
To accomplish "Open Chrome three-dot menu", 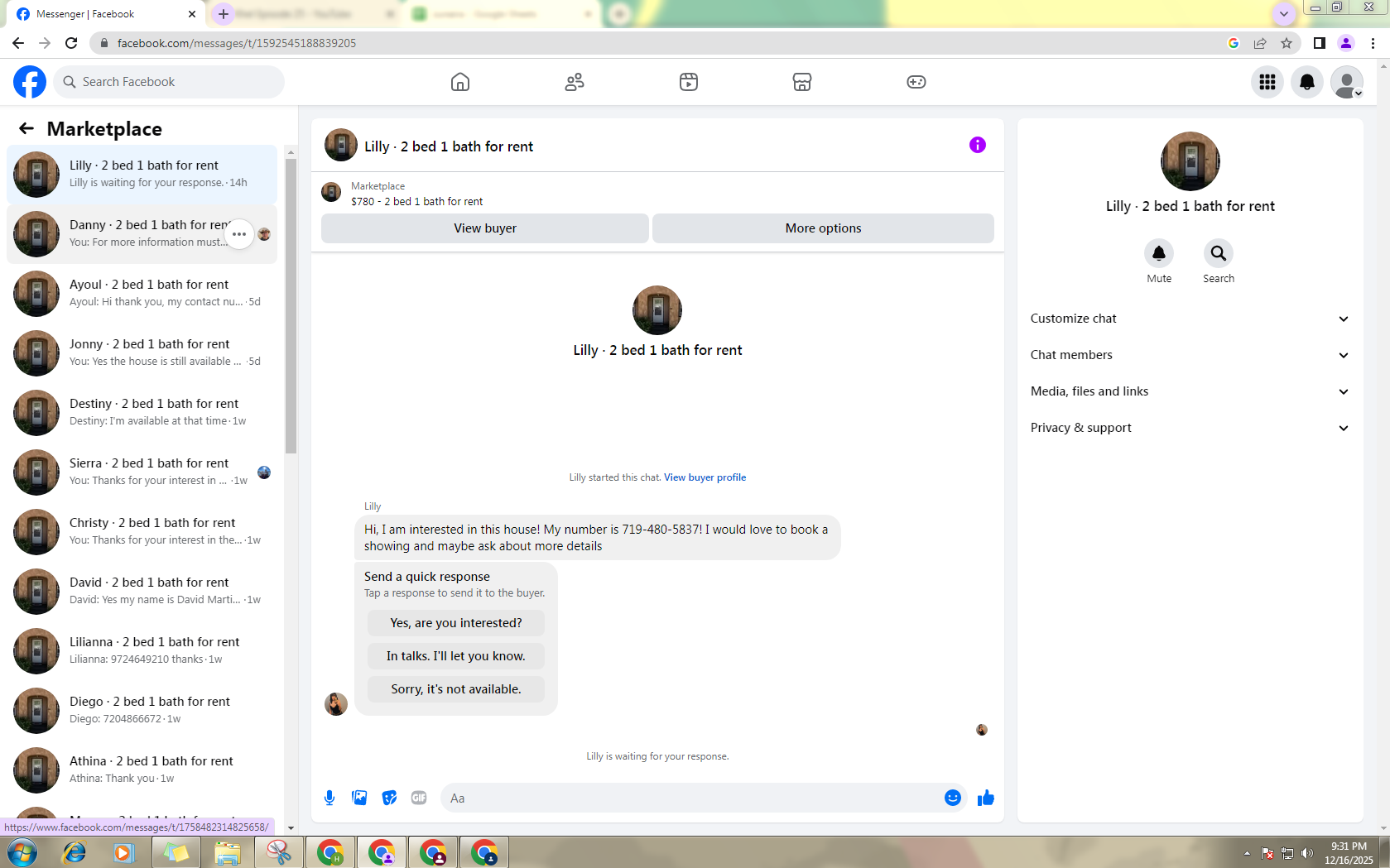I will click(1373, 43).
